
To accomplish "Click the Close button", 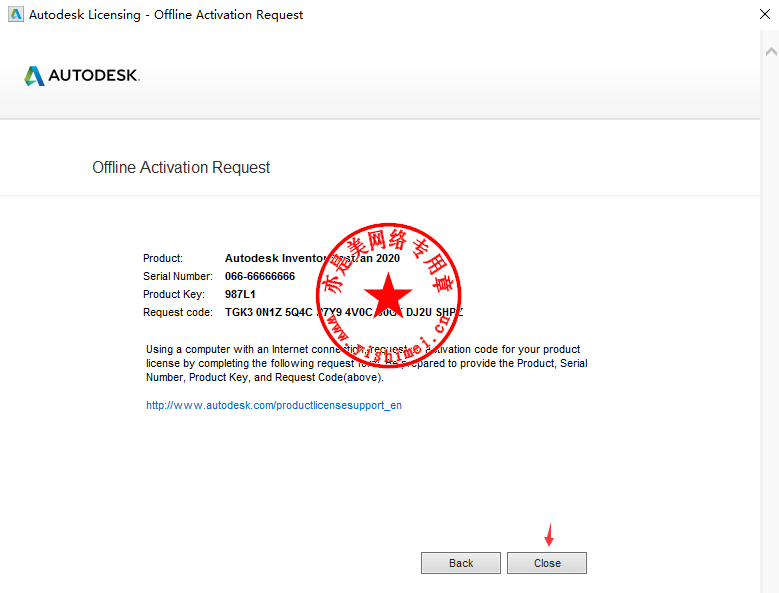I will pyautogui.click(x=546, y=563).
